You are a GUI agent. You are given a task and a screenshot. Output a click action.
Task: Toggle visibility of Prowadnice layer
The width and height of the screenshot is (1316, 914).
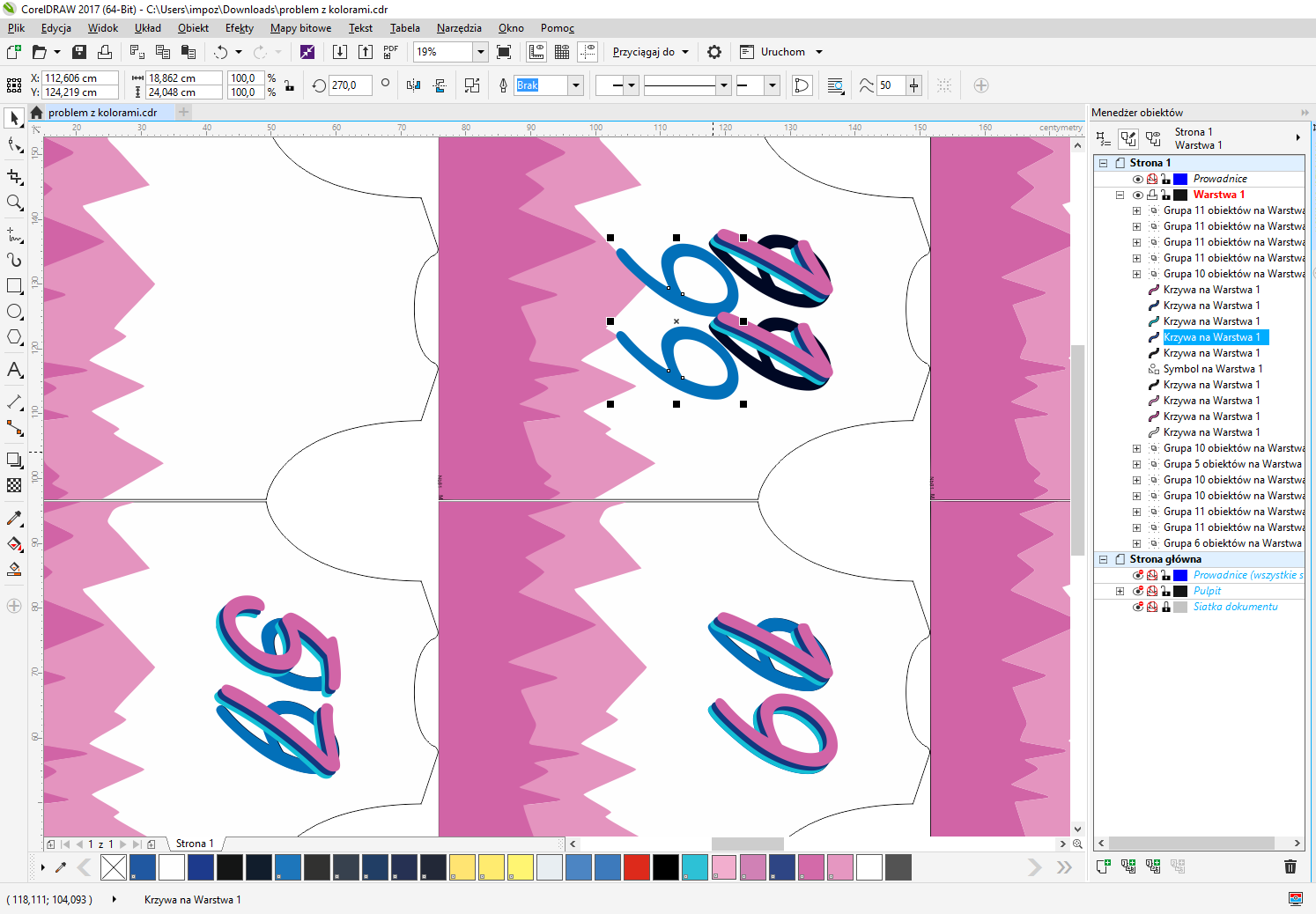pos(1137,179)
